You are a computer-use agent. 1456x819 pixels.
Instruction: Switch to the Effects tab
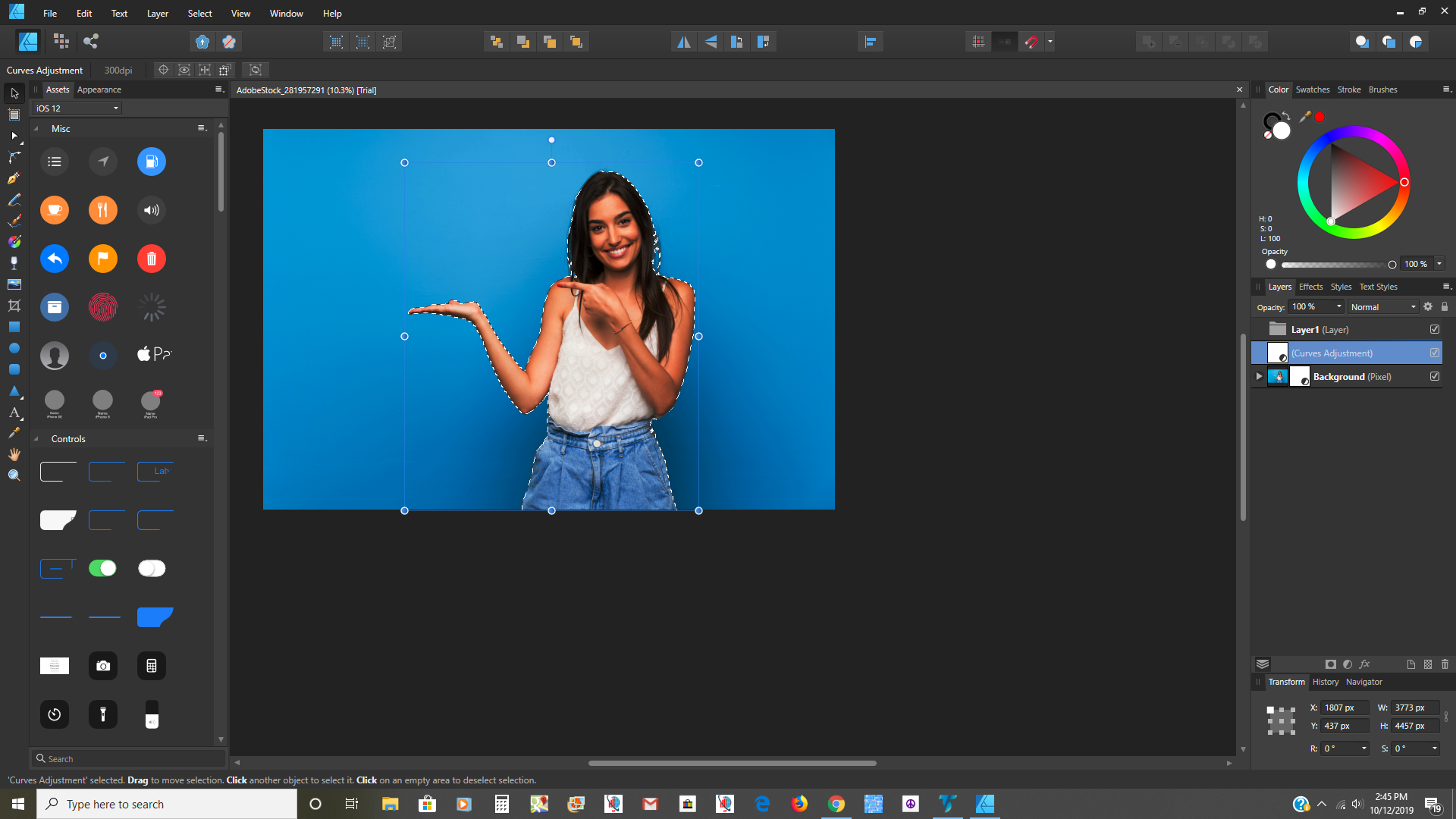1310,287
